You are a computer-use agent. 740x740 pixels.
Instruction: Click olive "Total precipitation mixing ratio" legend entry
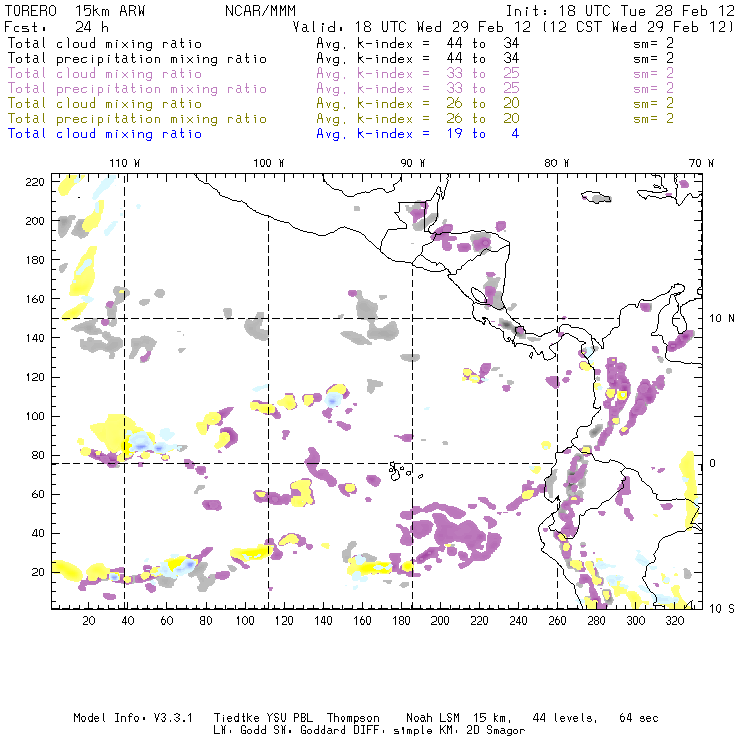pos(137,118)
